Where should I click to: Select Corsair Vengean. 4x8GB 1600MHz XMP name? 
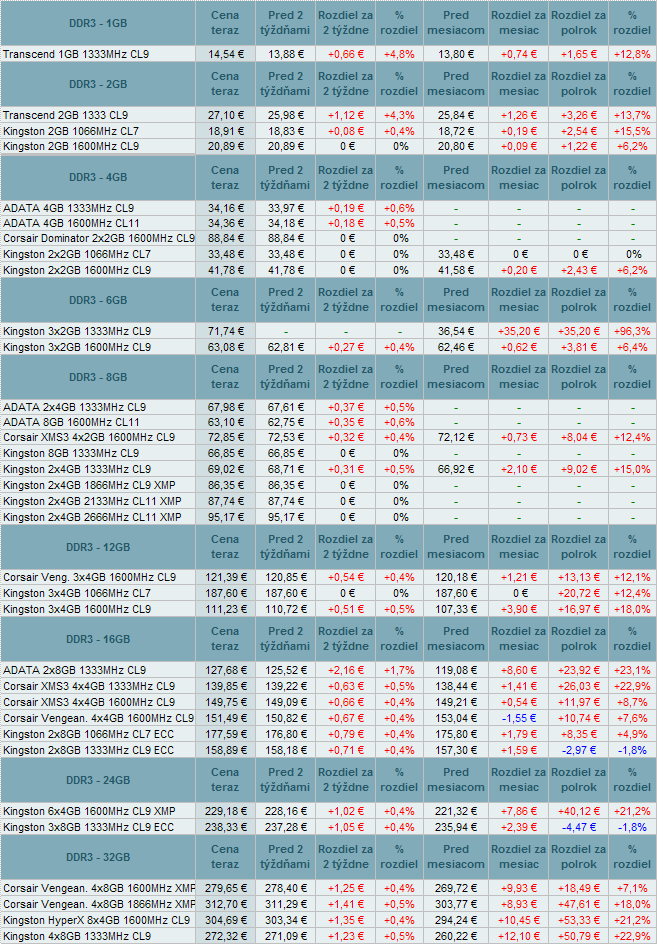click(99, 889)
